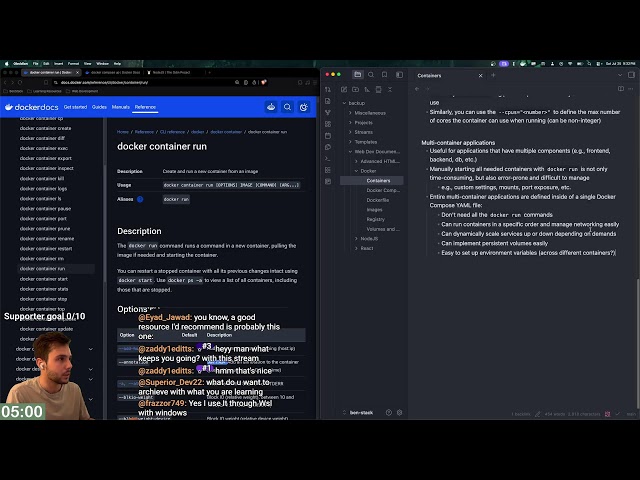The image size is (640, 480).
Task: Click the Obsidian ribbon calendar icon
Action: coord(328,136)
